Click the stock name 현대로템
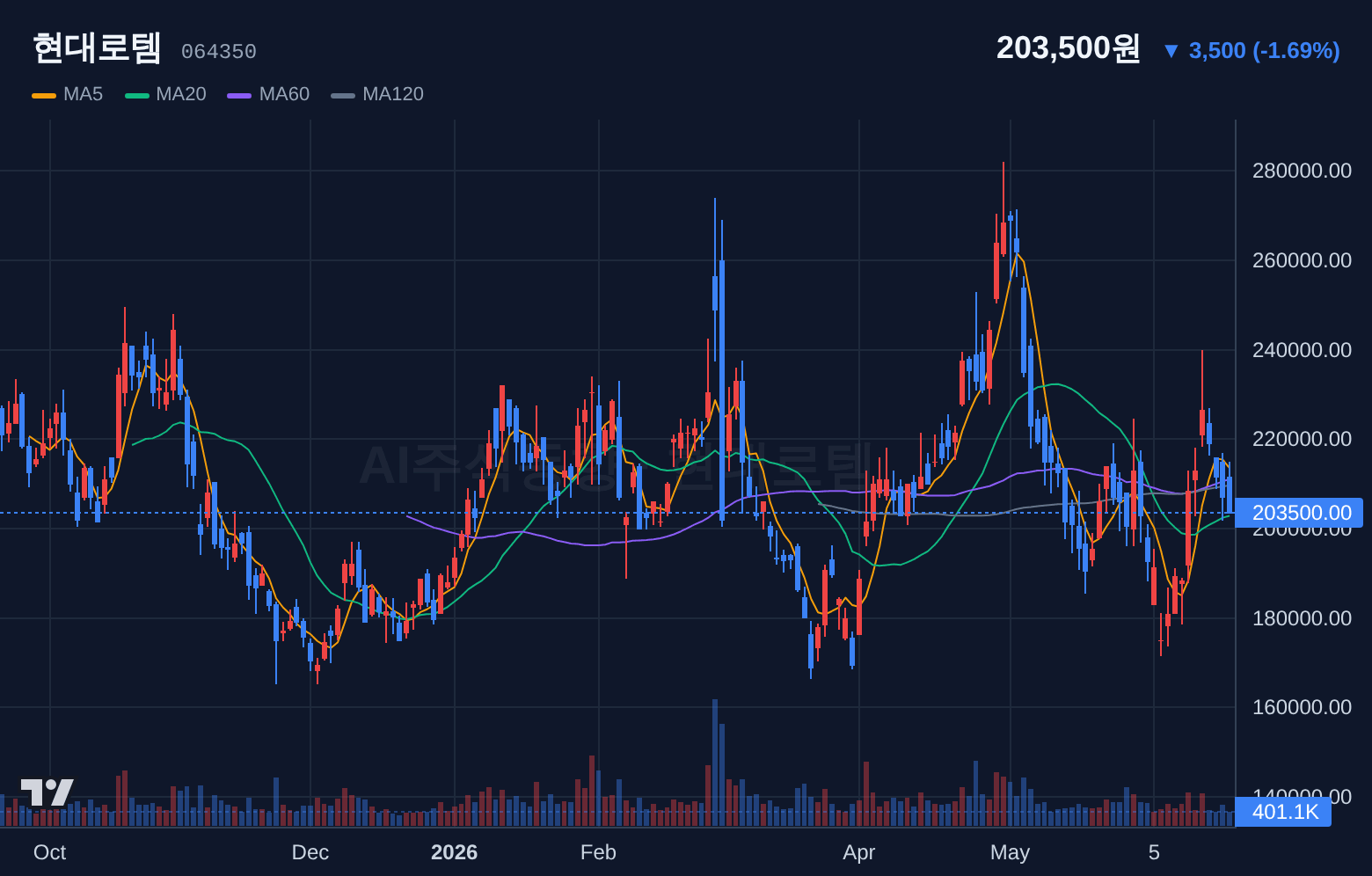The image size is (1372, 876). [x=97, y=48]
